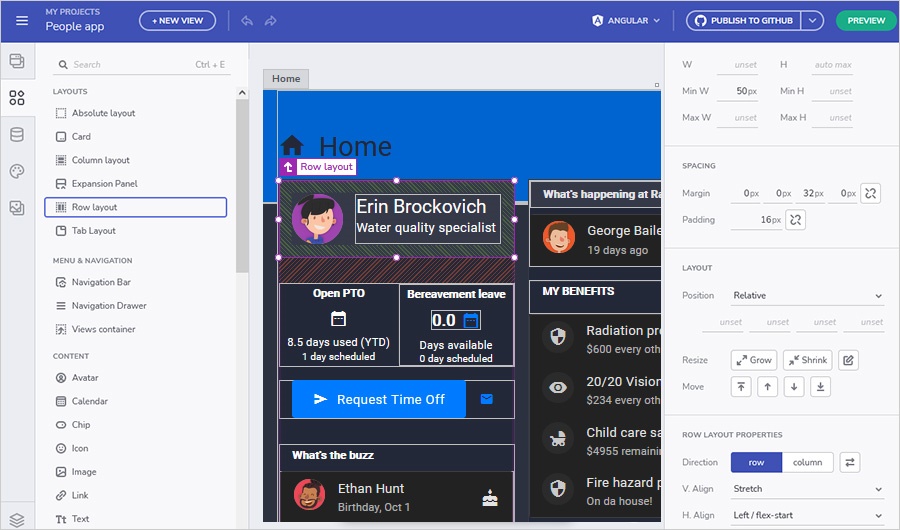This screenshot has height=530, width=900.
Task: Open the V. Align Stretch dropdown
Action: tap(807, 489)
